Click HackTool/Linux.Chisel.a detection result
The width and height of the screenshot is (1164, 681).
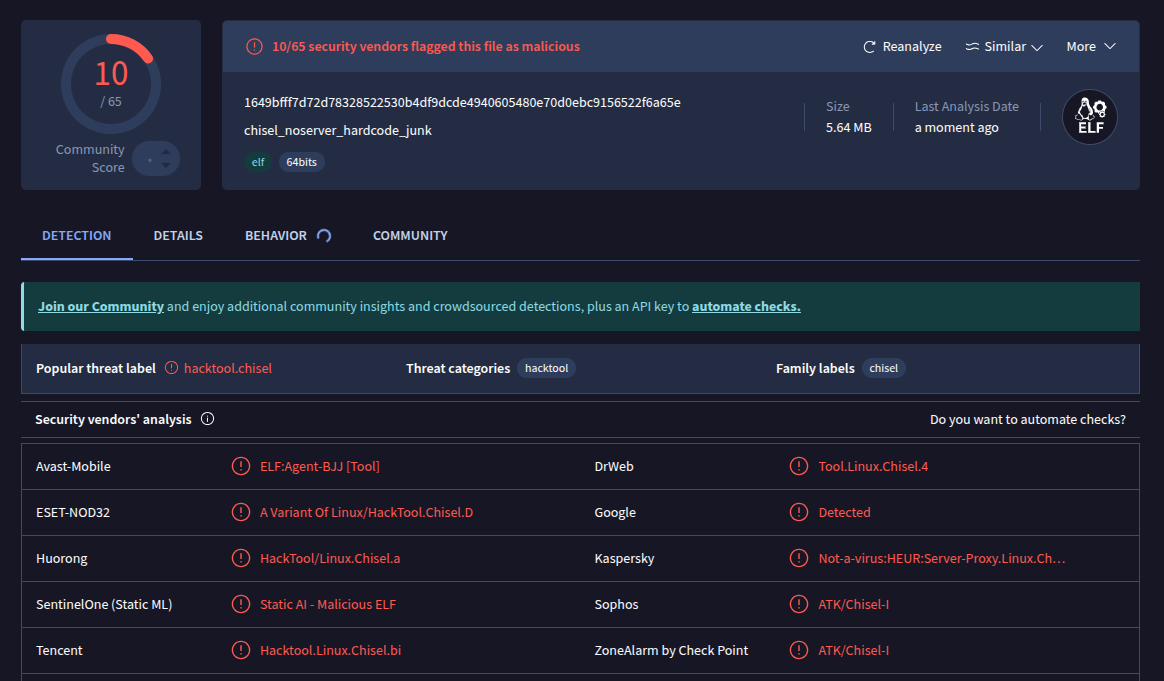click(330, 558)
